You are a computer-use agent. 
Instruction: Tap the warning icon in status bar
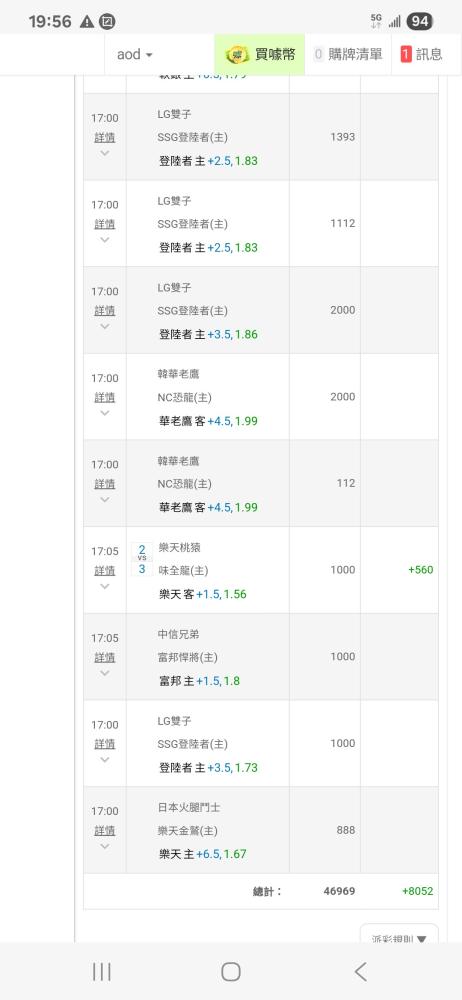pyautogui.click(x=87, y=22)
